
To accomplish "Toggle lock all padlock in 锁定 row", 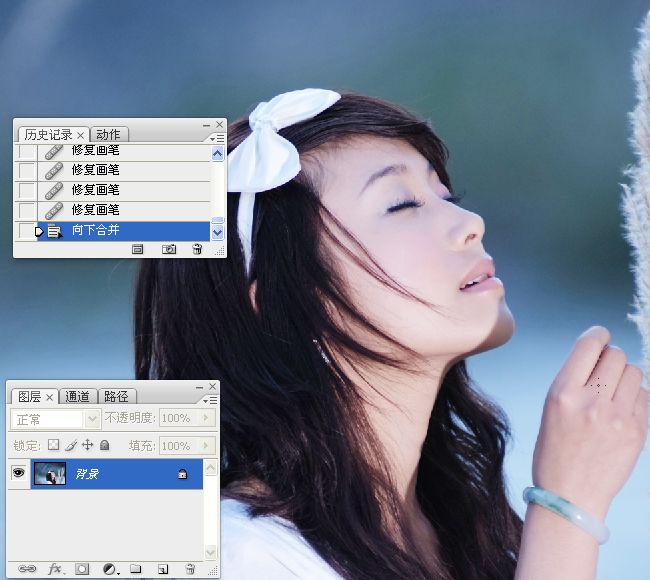I will 104,445.
